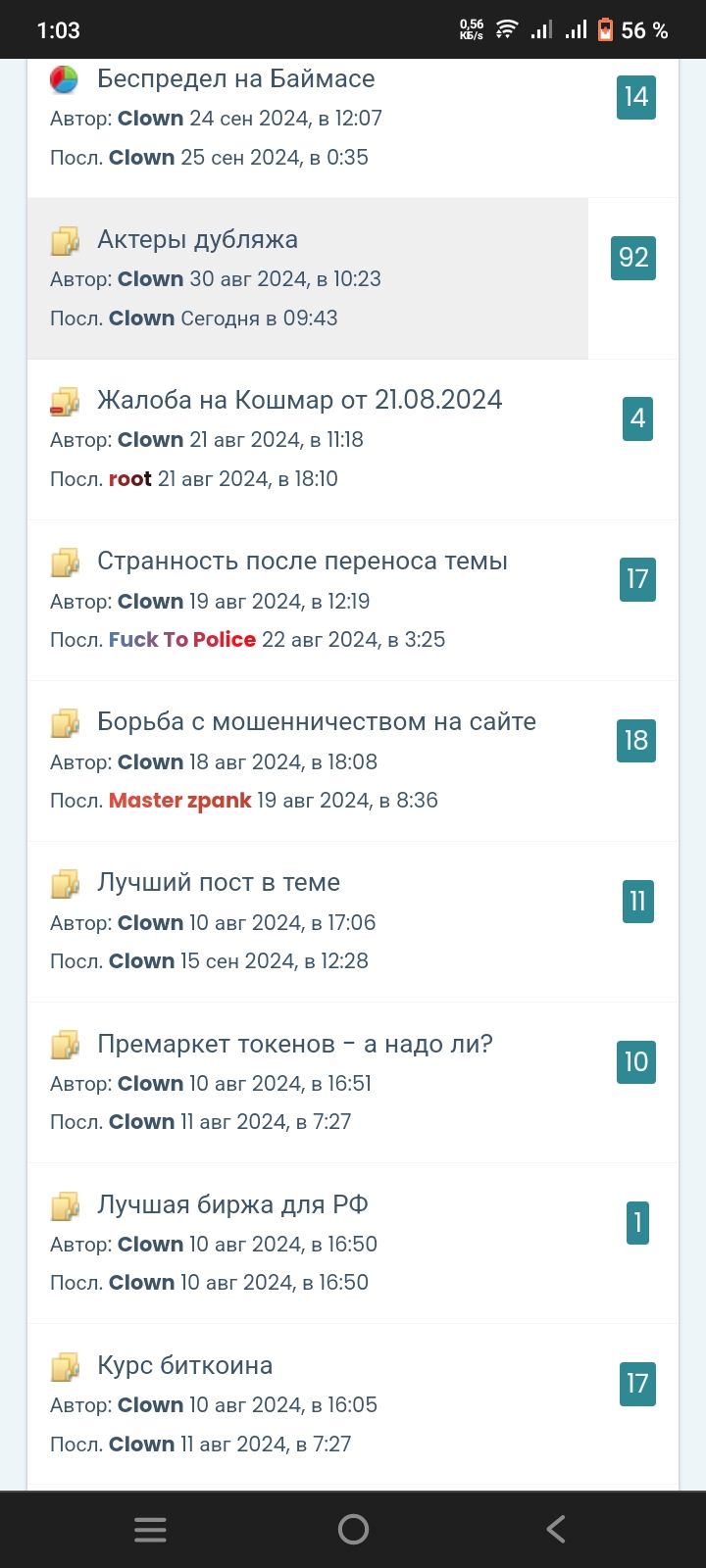Click the topic icon beside Премаркет токенов

click(x=65, y=1045)
